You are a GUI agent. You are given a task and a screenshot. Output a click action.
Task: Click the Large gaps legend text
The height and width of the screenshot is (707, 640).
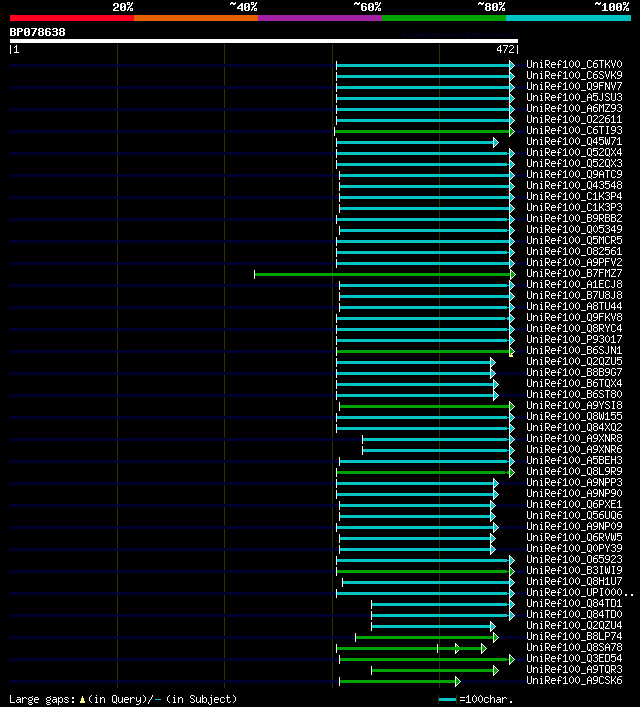point(123,699)
